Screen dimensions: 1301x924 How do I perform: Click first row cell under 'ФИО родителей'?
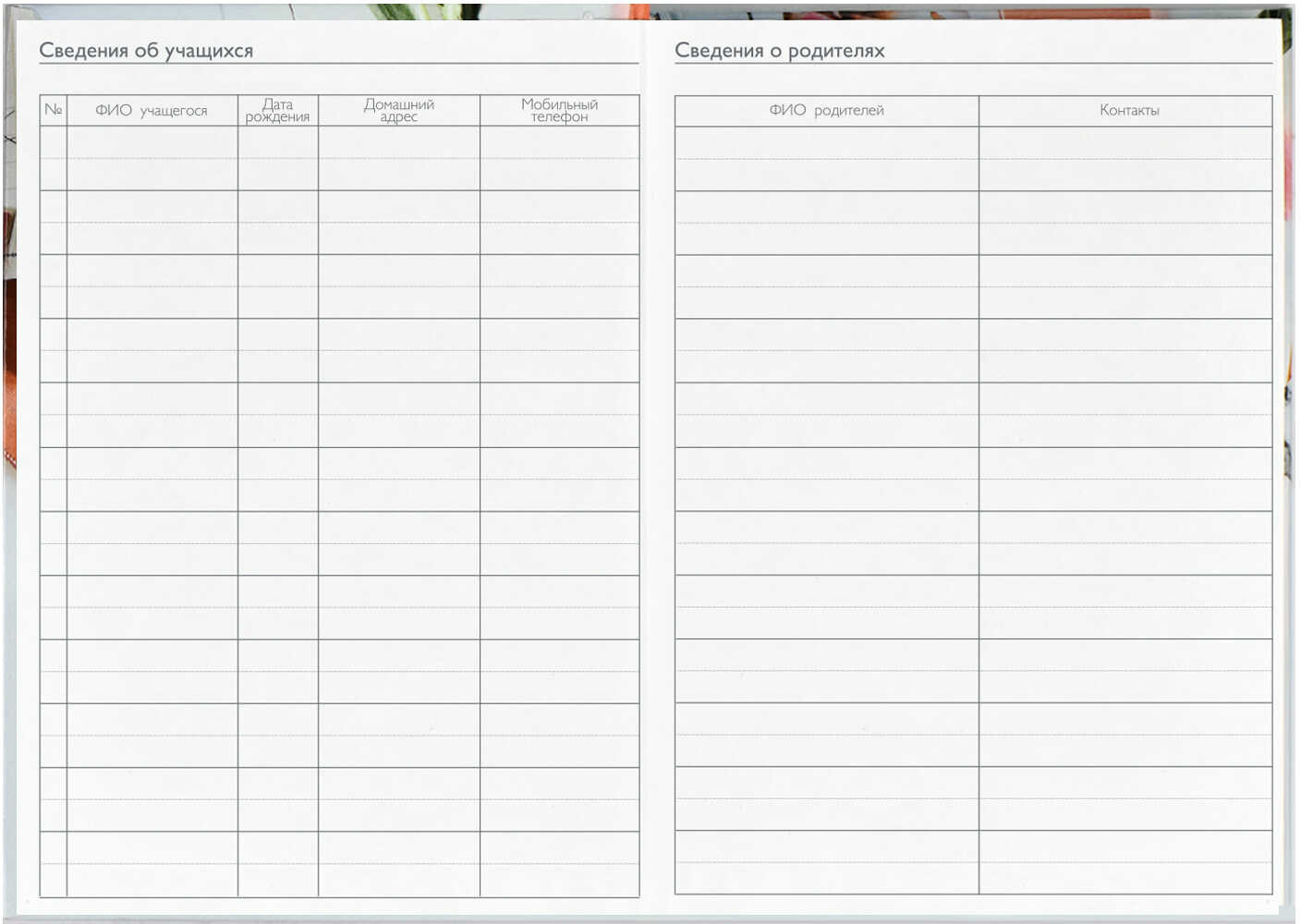826,158
